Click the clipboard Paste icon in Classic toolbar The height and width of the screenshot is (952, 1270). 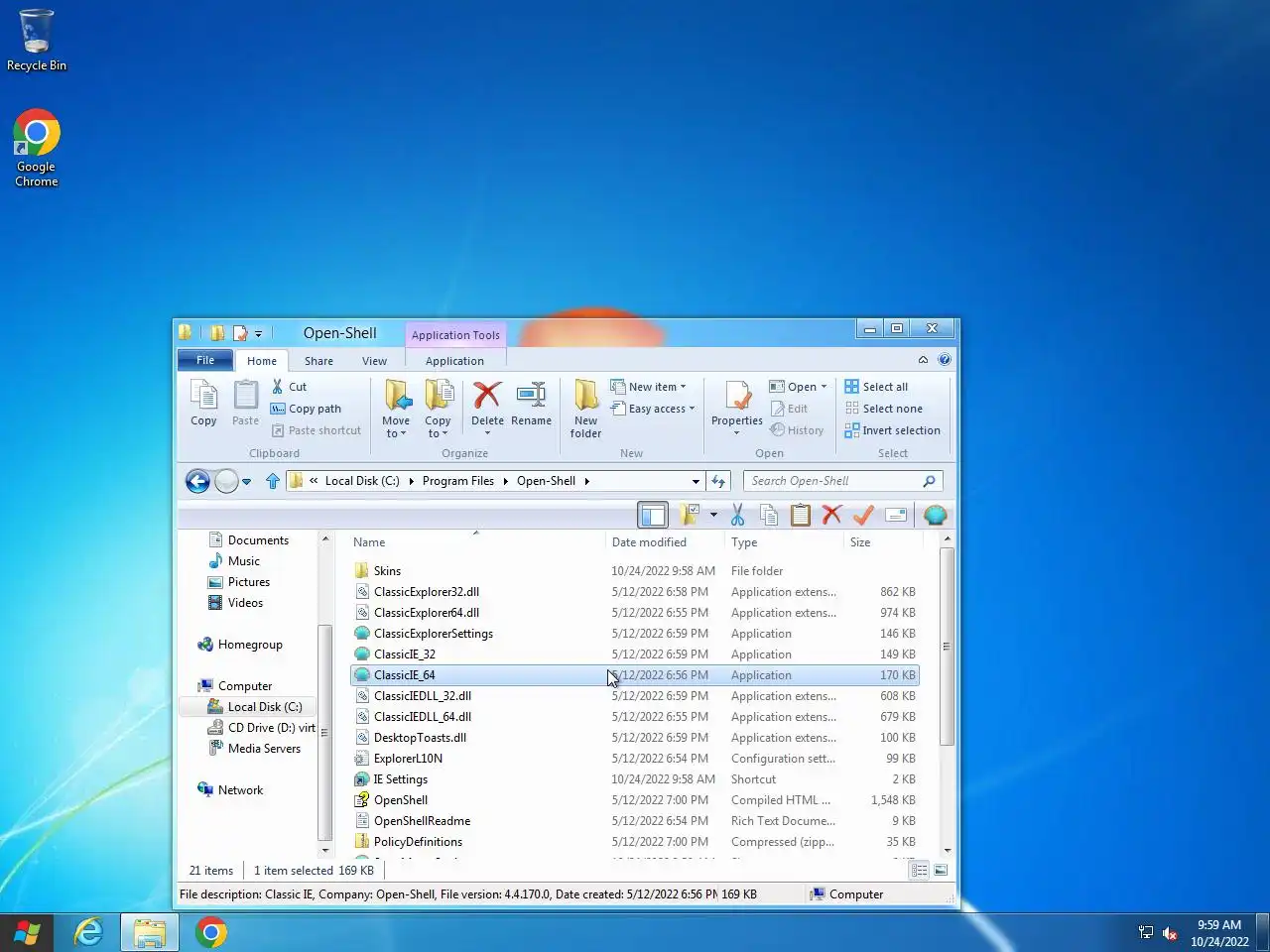point(801,515)
